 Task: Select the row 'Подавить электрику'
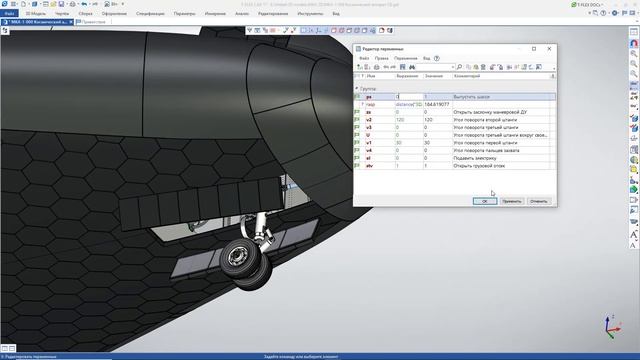(x=455, y=158)
